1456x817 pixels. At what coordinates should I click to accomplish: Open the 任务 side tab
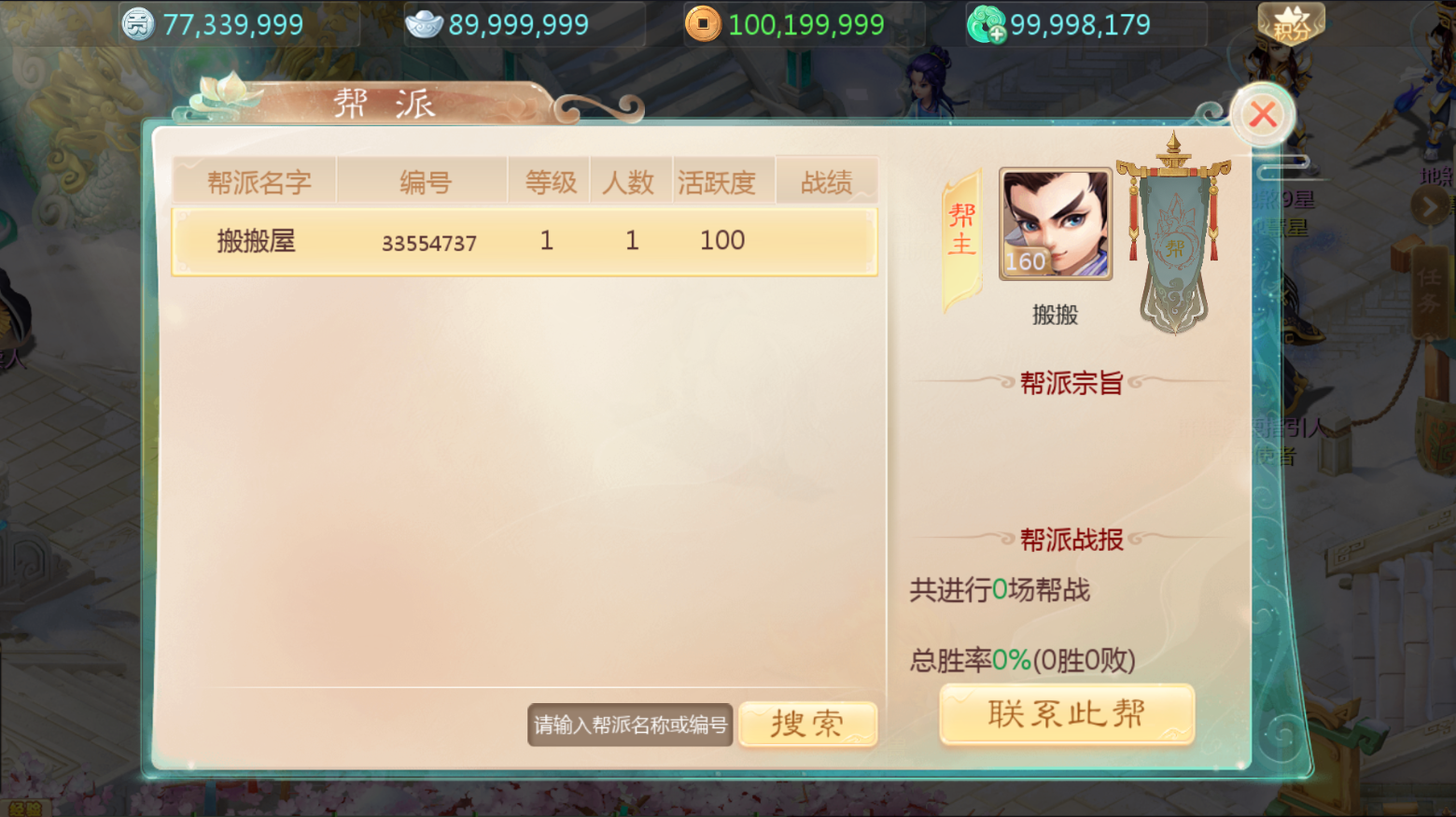click(x=1429, y=291)
